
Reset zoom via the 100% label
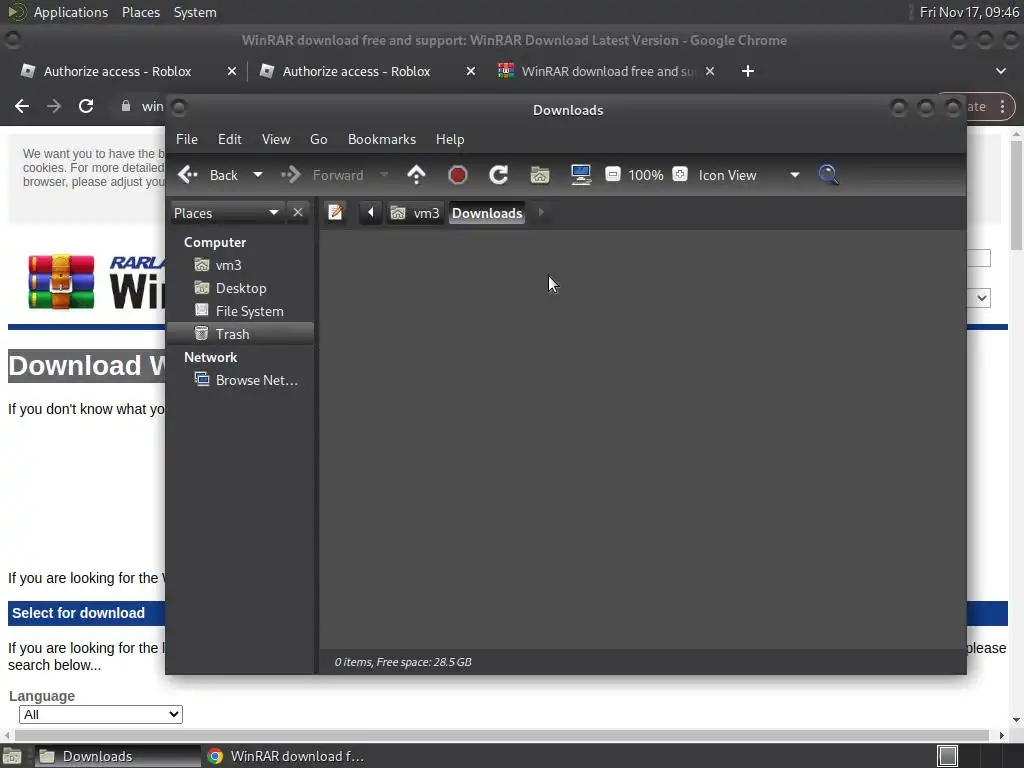[x=645, y=175]
